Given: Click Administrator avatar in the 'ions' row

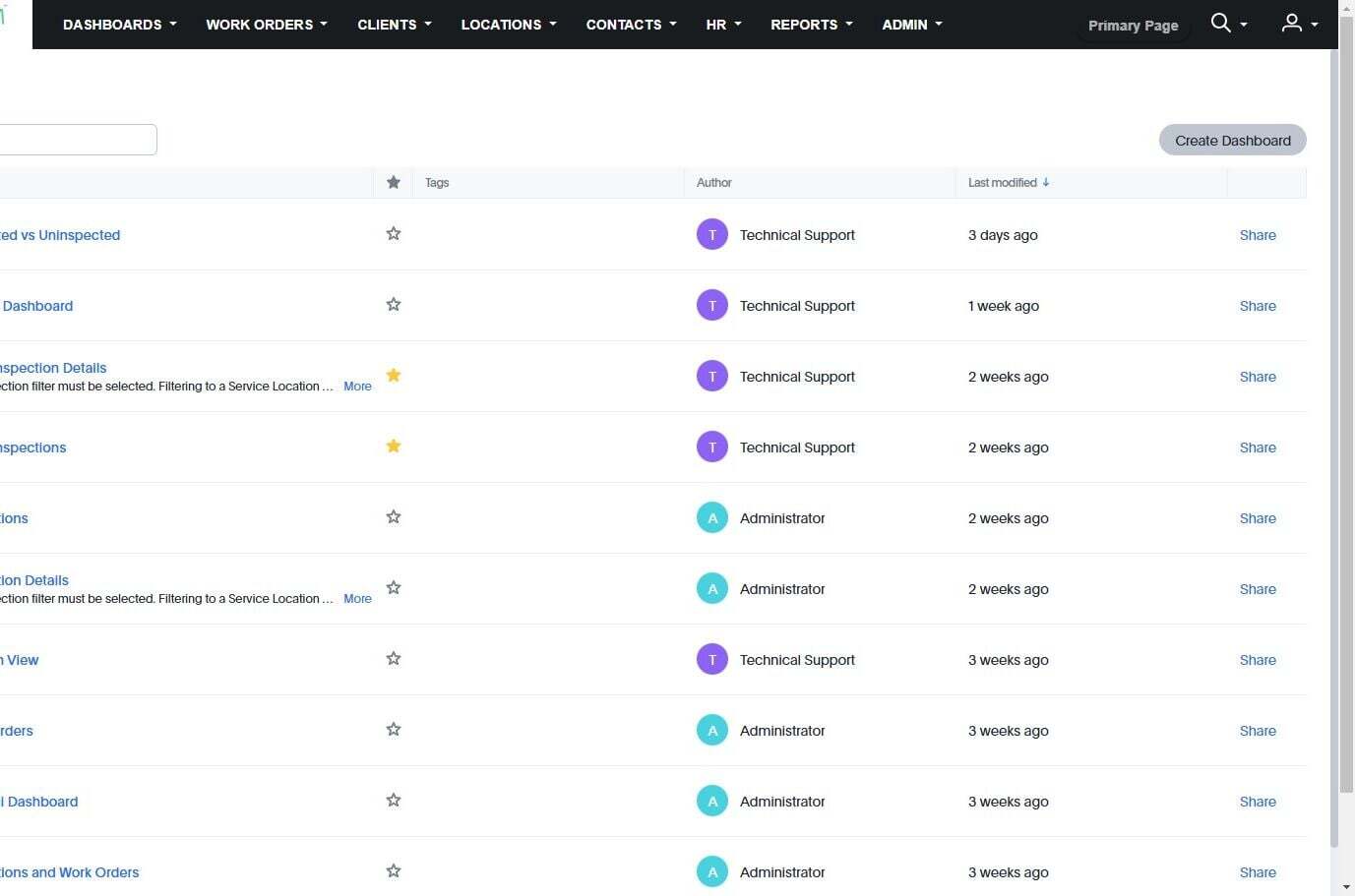Looking at the screenshot, I should point(712,518).
